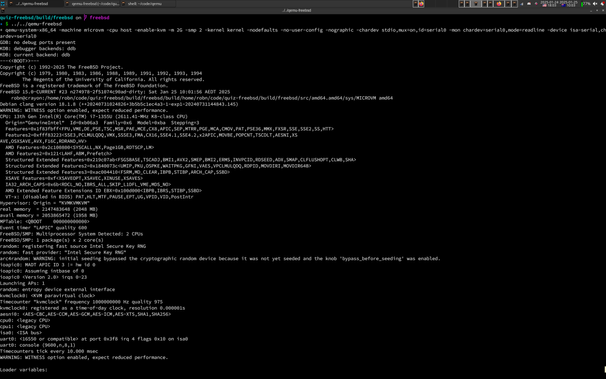Click the 'Loader variables:' line

point(24,370)
